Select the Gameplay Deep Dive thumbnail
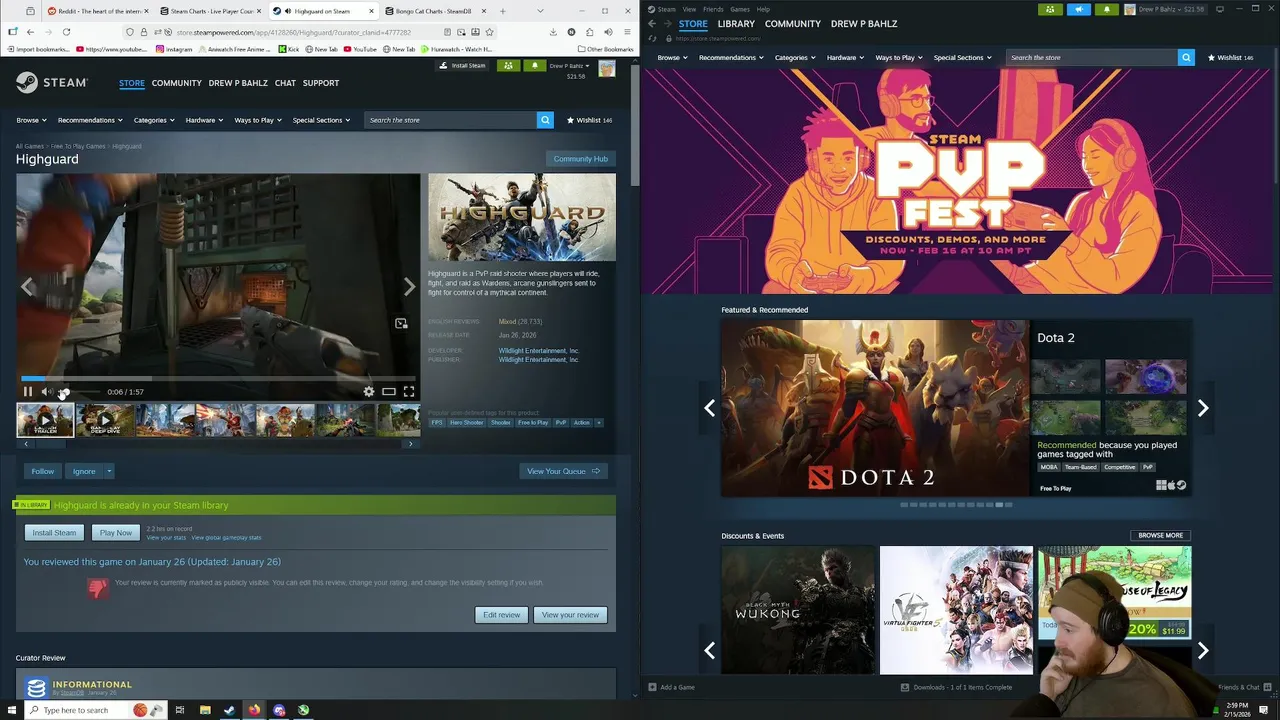The width and height of the screenshot is (1280, 720). (105, 420)
